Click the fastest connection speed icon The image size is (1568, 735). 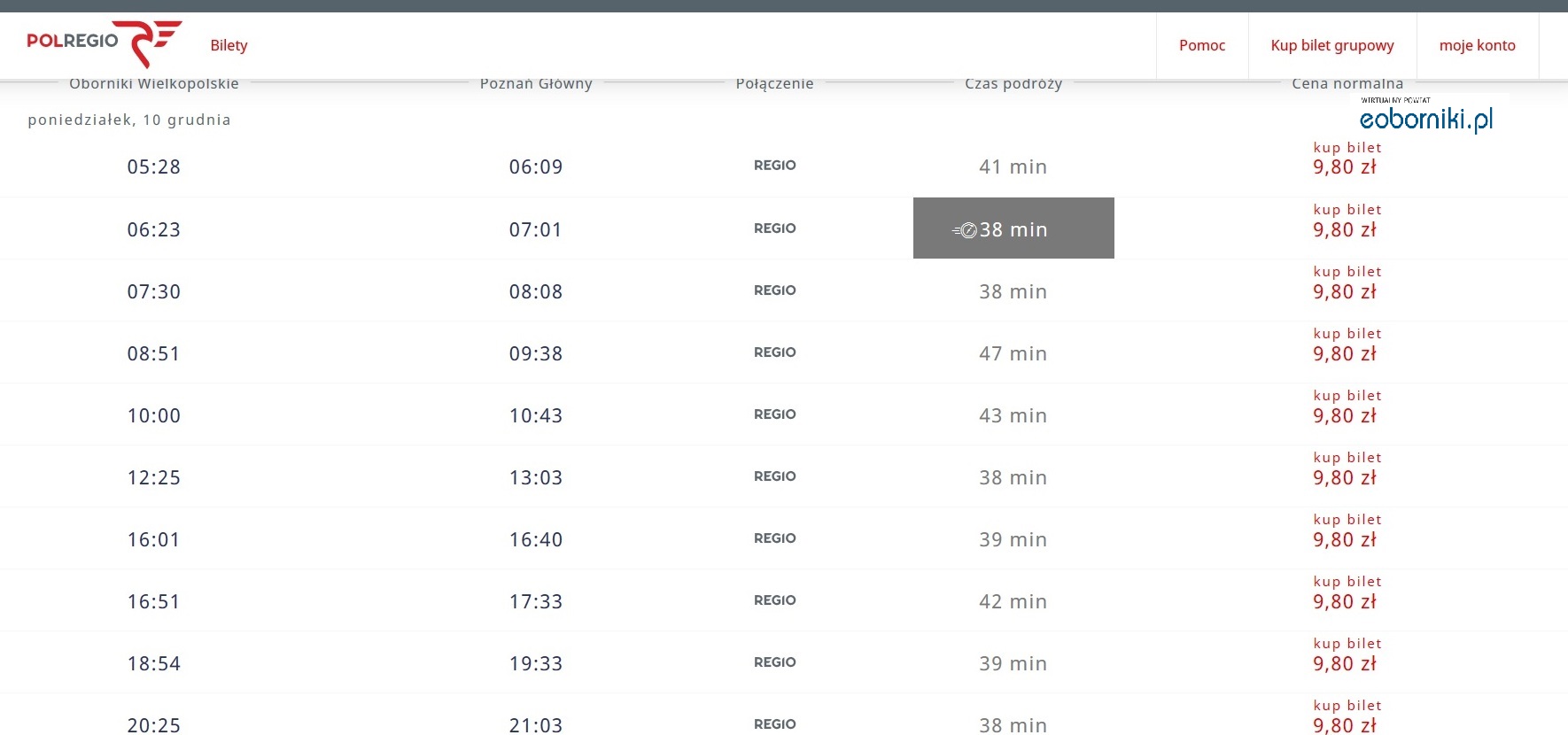(965, 230)
